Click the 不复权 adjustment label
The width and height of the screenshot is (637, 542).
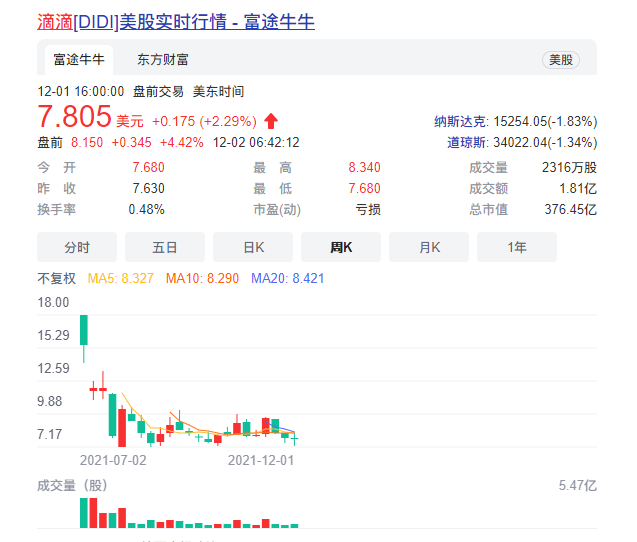pos(56,278)
